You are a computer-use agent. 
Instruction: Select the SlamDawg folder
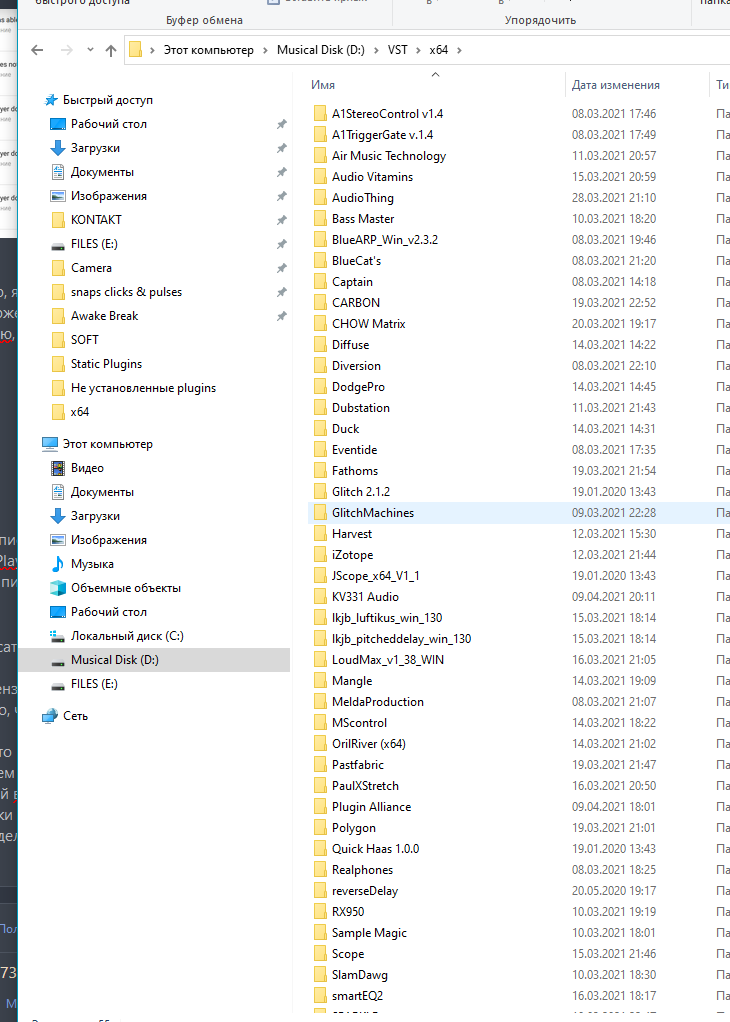coord(360,975)
